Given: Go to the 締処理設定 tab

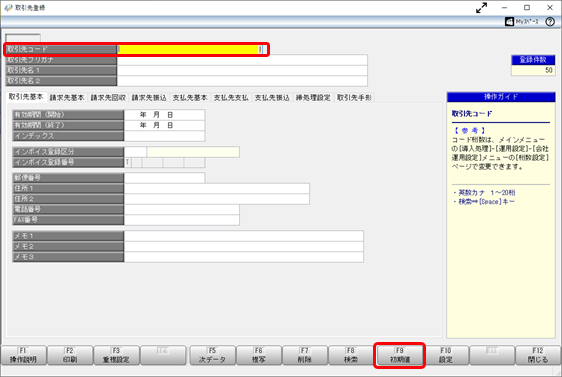Looking at the screenshot, I should [313, 97].
